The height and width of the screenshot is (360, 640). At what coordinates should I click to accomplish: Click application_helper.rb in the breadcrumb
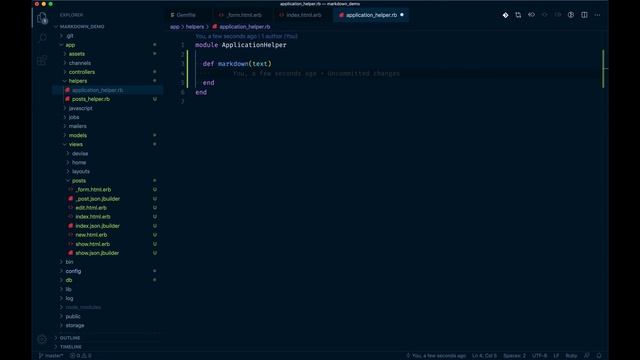click(x=245, y=27)
